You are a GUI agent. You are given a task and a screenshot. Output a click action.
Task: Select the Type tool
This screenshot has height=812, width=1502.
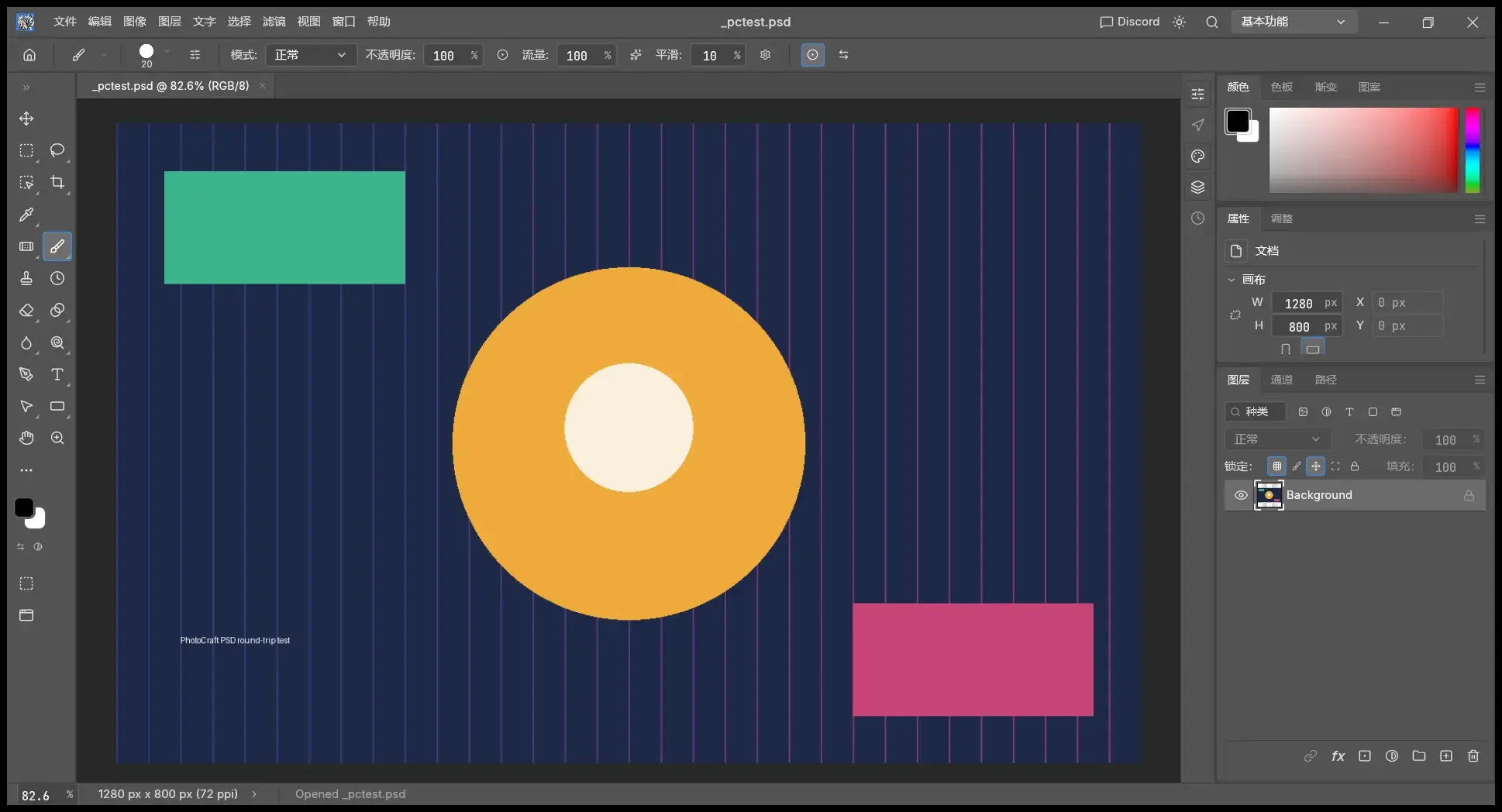(57, 374)
